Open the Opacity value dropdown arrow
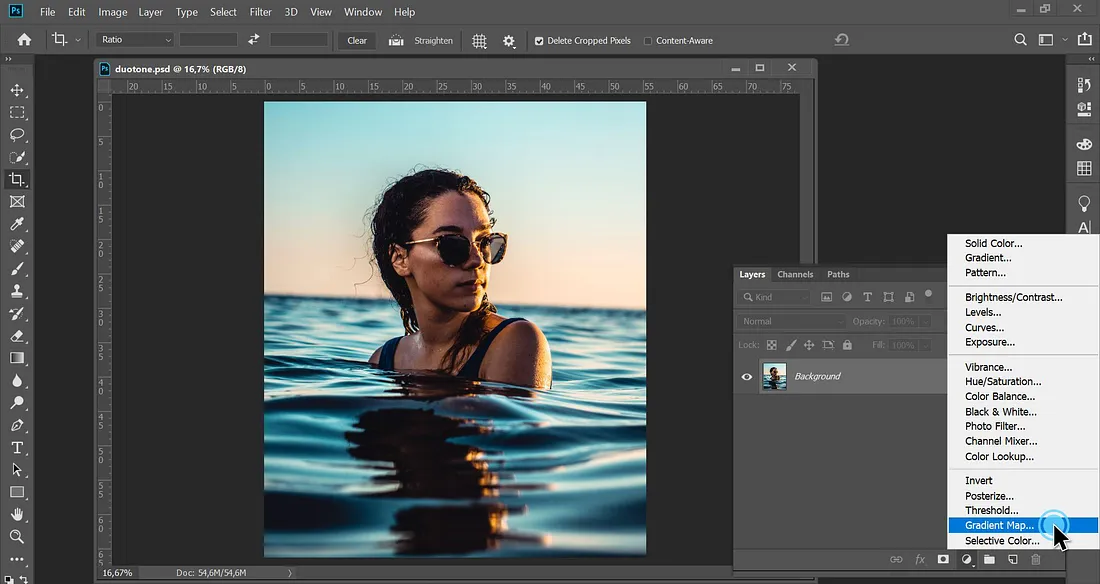Viewport: 1100px width, 584px height. (x=926, y=321)
